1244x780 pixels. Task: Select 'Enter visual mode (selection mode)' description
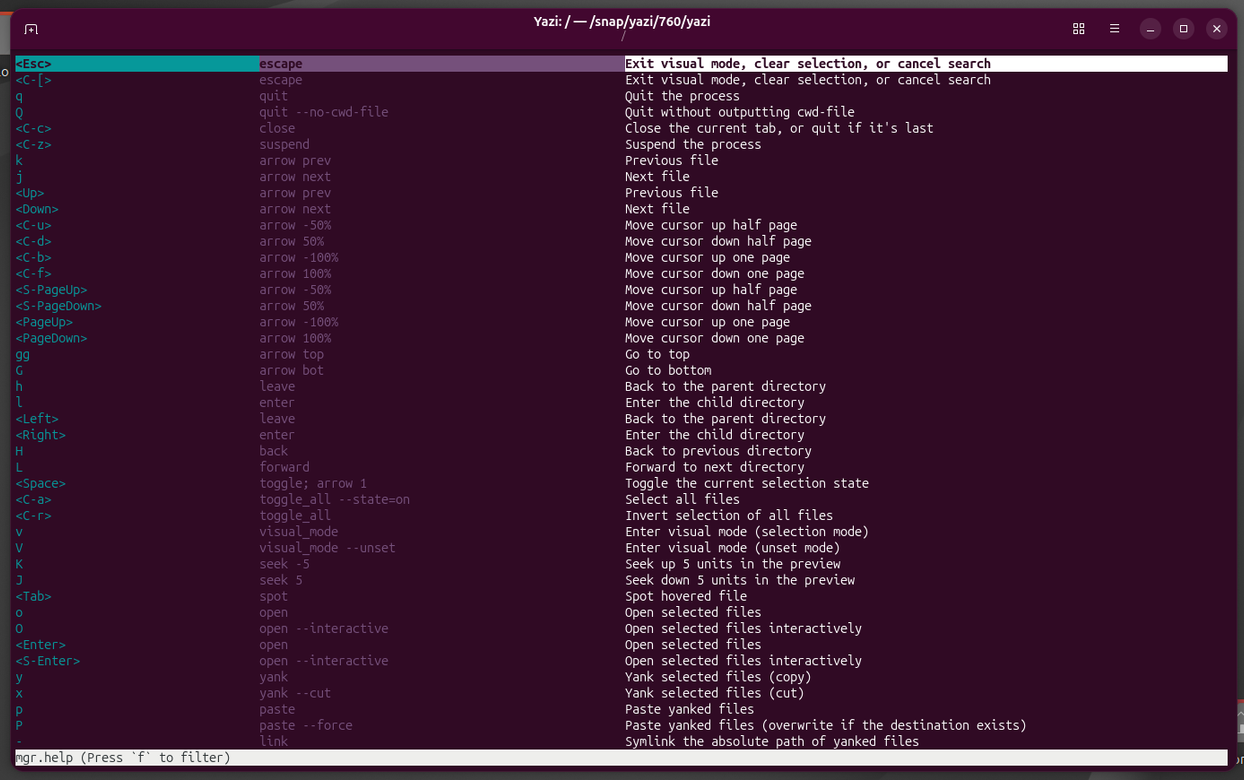pos(747,532)
